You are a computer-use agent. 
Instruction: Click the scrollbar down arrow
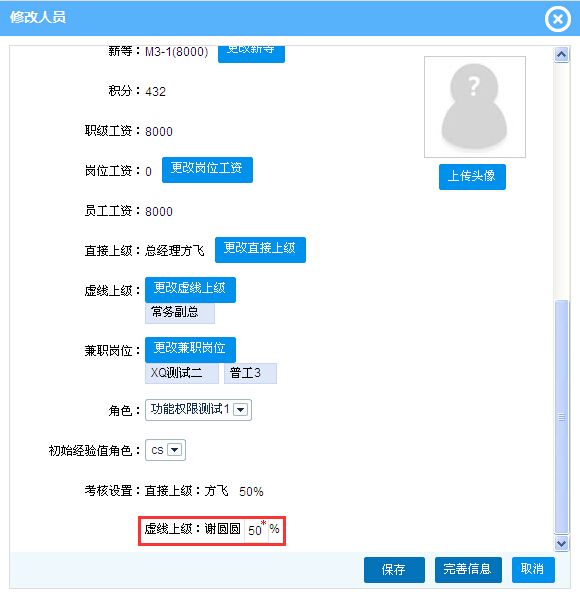pyautogui.click(x=561, y=543)
